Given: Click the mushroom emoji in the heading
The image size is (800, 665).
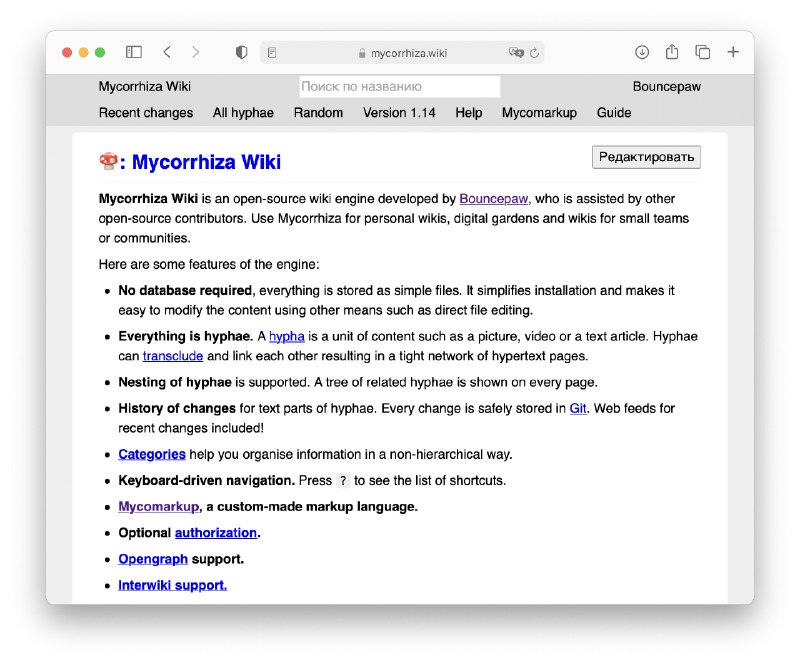Looking at the screenshot, I should pyautogui.click(x=108, y=161).
